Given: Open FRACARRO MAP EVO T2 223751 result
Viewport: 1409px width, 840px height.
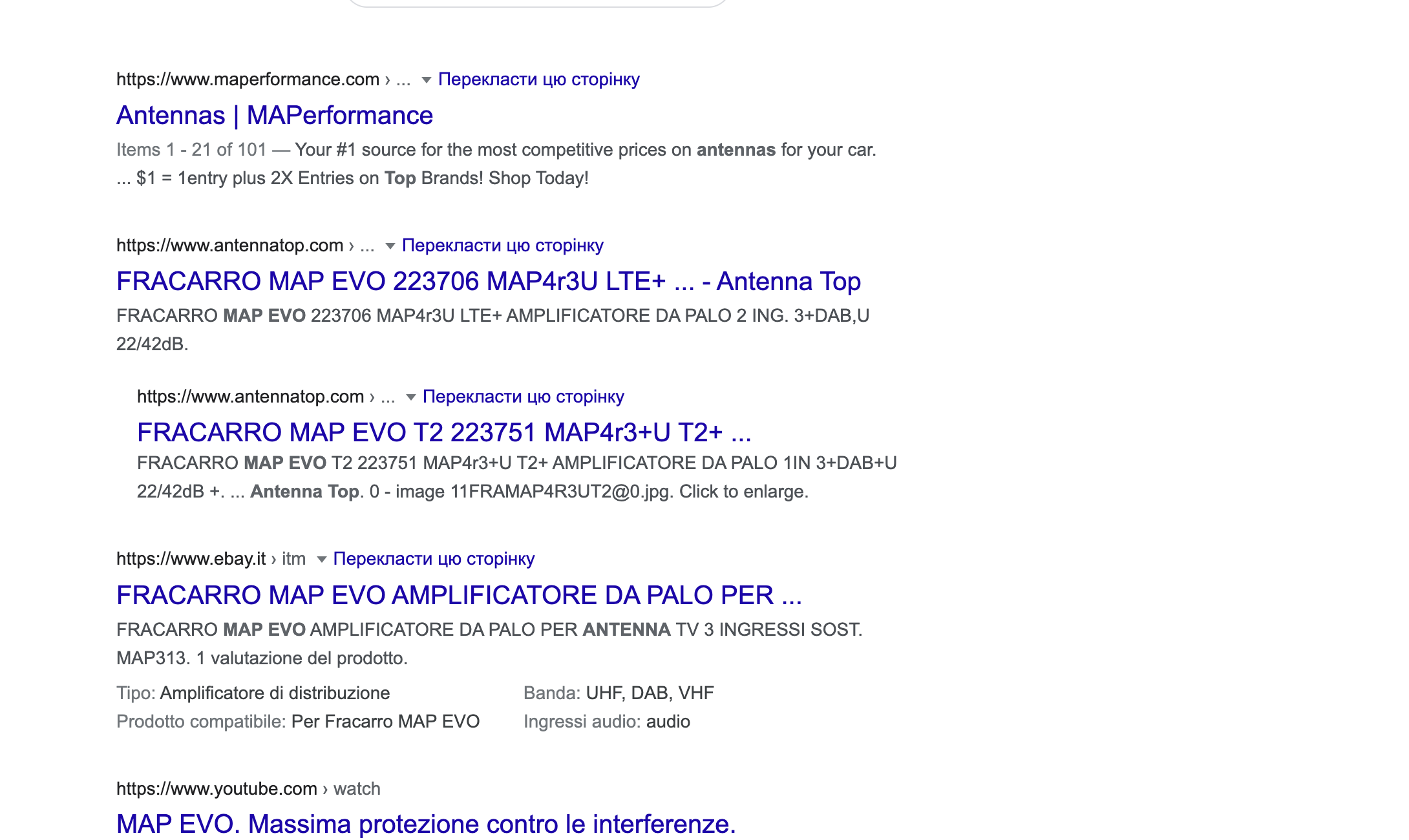Looking at the screenshot, I should 444,433.
